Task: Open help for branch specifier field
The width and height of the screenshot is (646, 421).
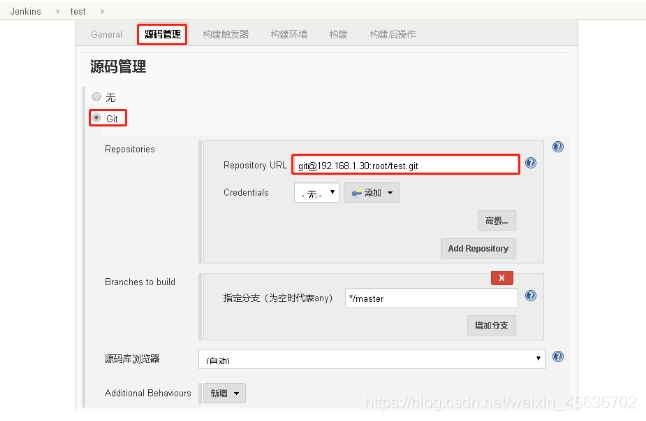Action: pyautogui.click(x=531, y=295)
